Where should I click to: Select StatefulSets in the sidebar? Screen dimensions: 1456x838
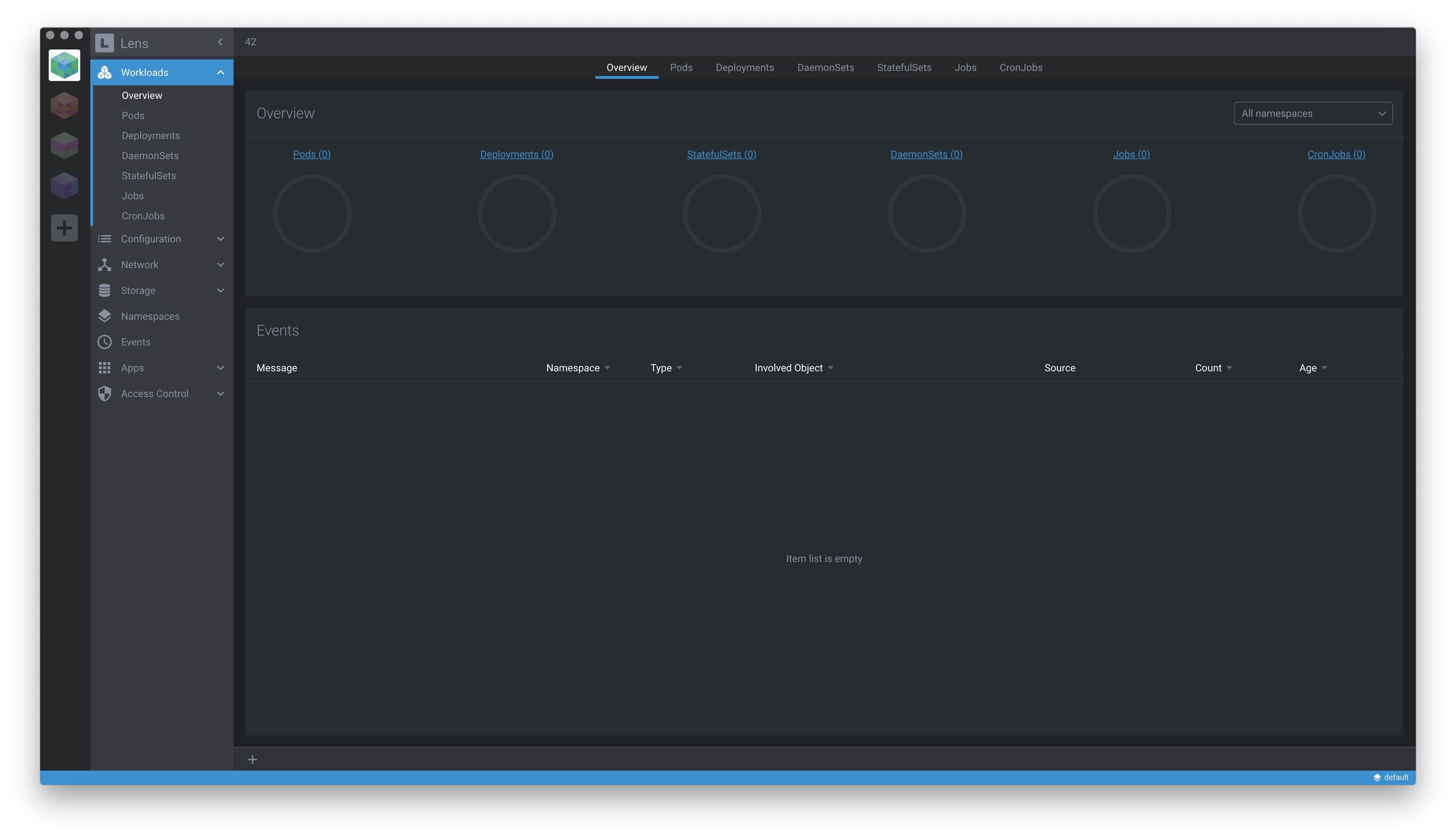[148, 176]
